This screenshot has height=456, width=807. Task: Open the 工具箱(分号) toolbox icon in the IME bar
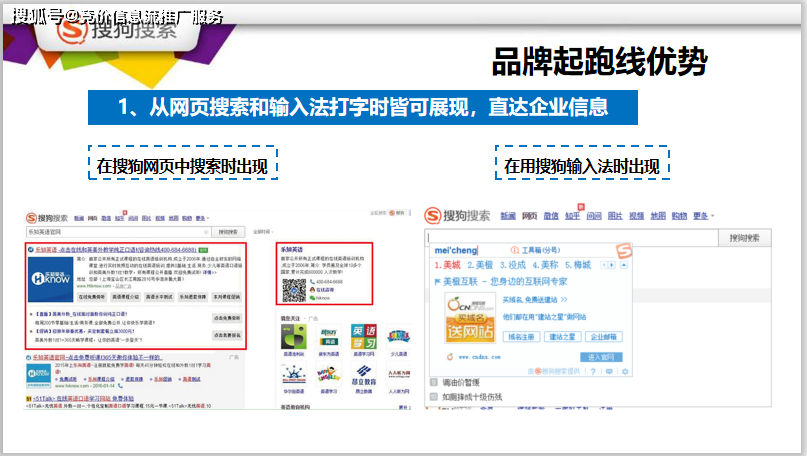[x=514, y=250]
